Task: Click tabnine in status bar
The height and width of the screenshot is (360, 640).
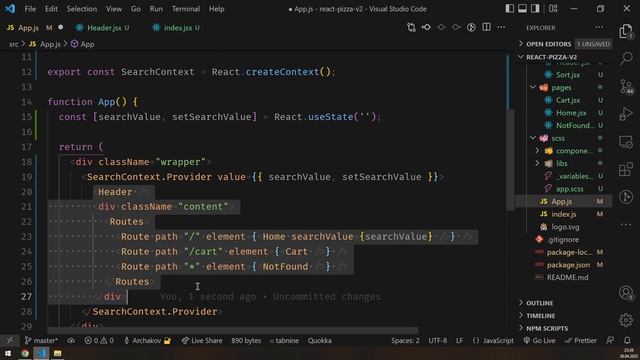Action: 284,340
